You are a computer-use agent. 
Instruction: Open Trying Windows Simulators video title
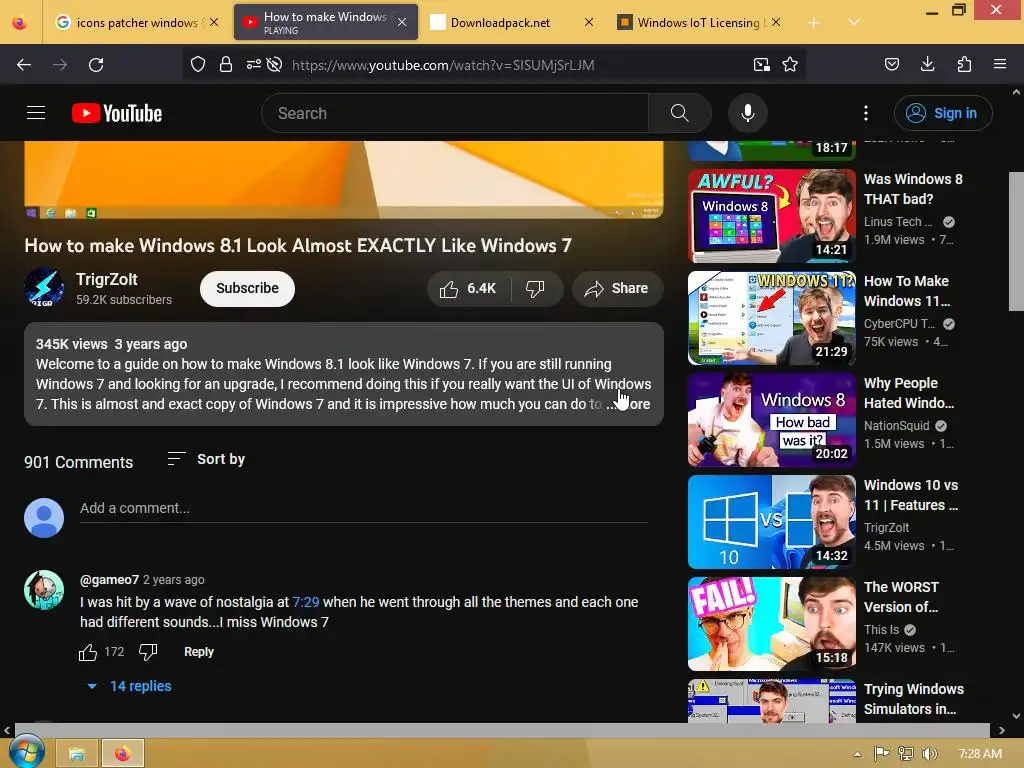pyautogui.click(x=914, y=699)
